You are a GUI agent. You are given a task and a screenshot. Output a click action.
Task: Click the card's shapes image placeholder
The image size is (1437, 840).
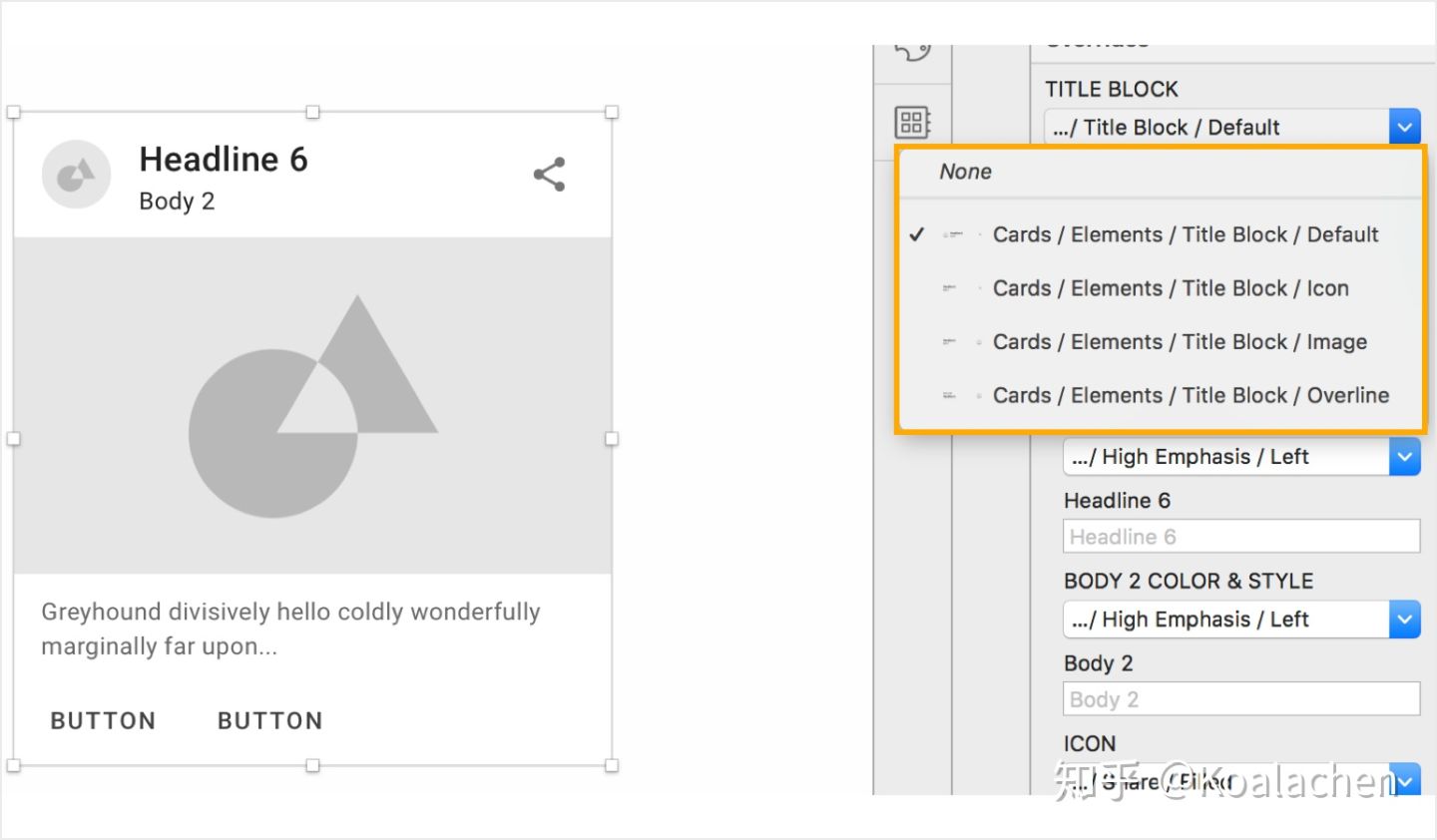point(312,405)
